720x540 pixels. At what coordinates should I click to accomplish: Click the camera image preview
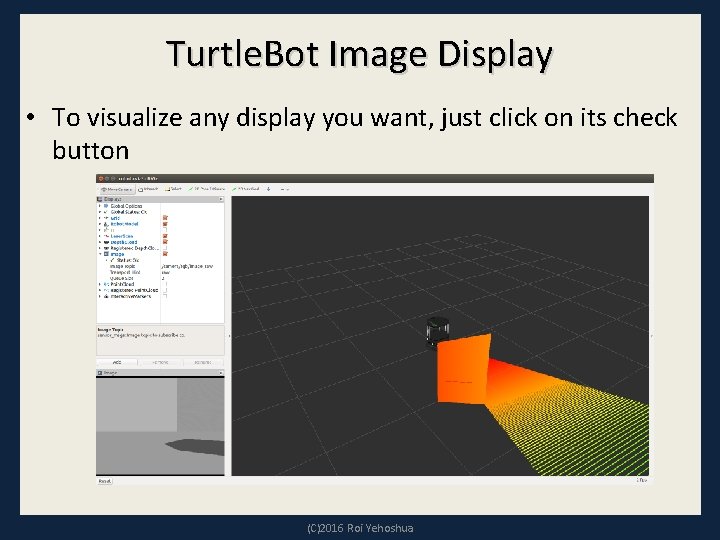(160, 426)
